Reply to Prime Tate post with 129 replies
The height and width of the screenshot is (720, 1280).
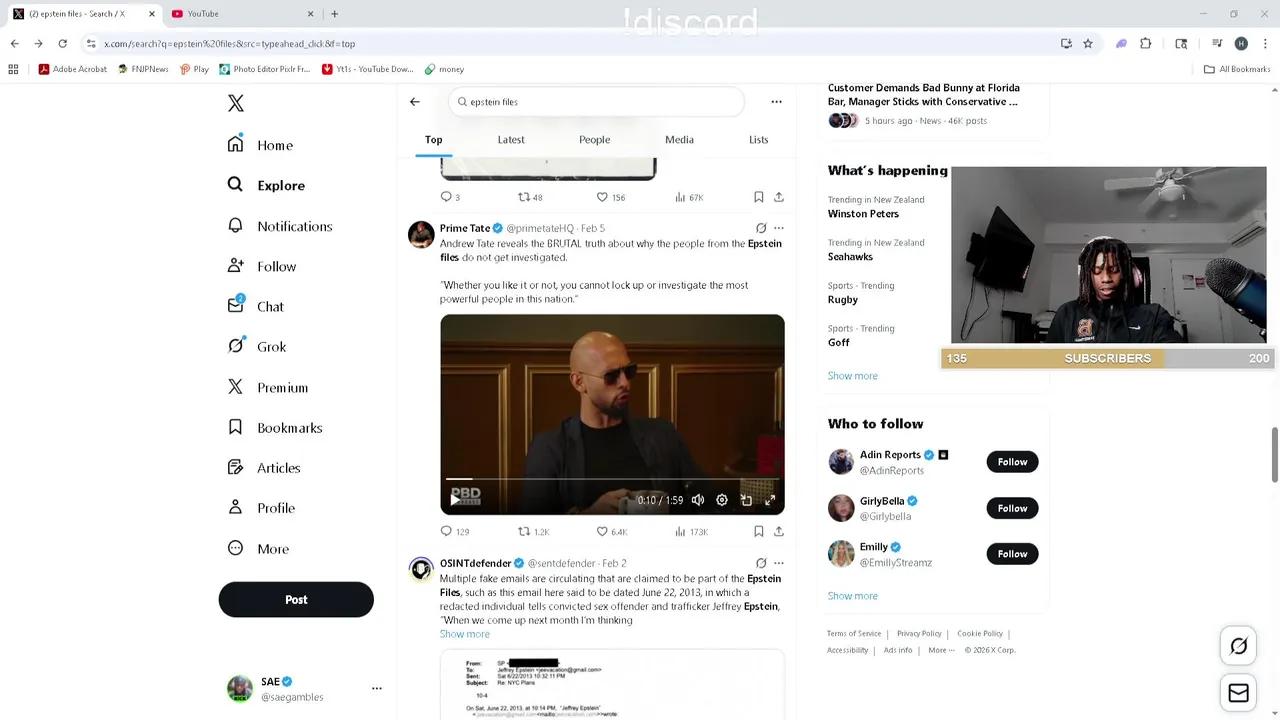(x=455, y=531)
